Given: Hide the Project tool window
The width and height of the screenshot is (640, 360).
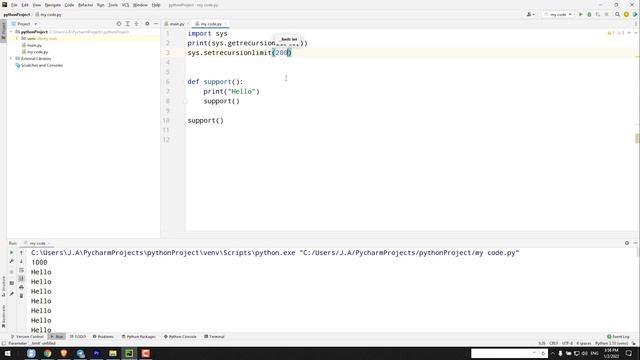Looking at the screenshot, I should point(156,24).
